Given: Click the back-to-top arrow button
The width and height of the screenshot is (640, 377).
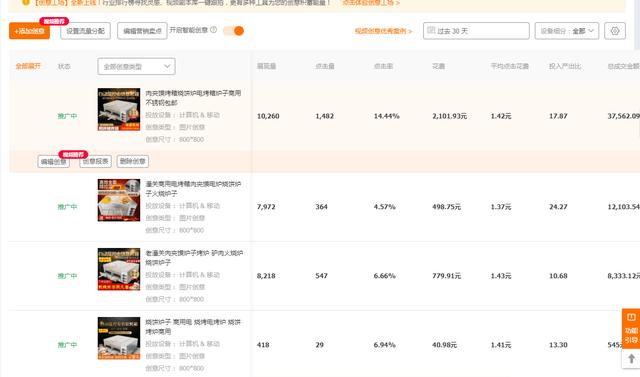Looking at the screenshot, I should pyautogui.click(x=631, y=359).
